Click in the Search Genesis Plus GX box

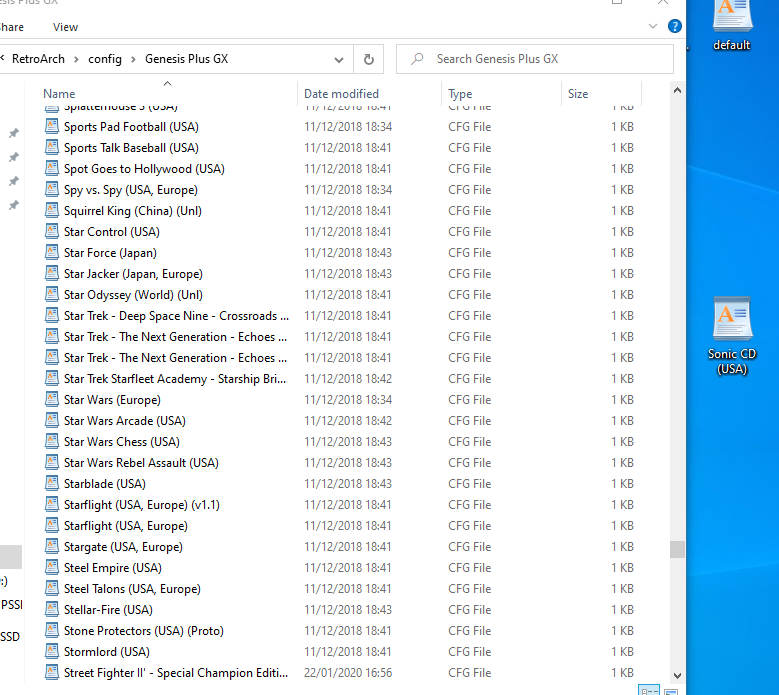(535, 59)
